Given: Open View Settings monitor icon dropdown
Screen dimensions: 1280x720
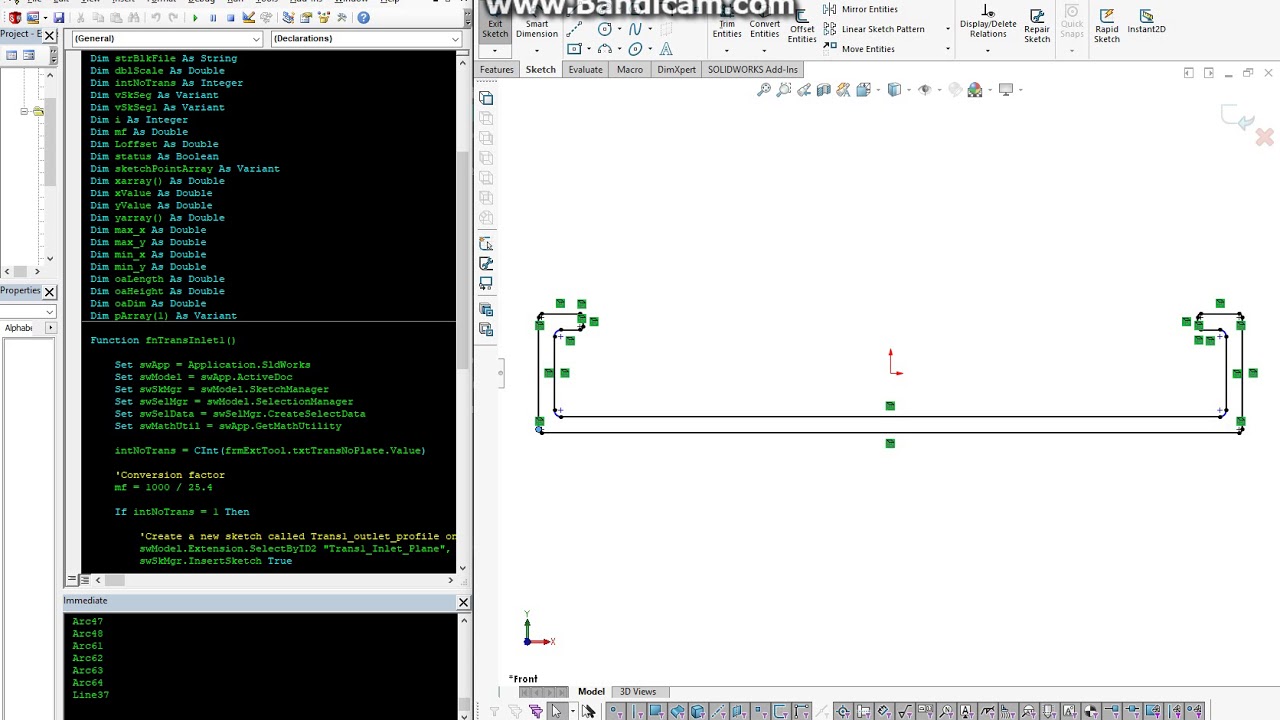Looking at the screenshot, I should [1006, 90].
